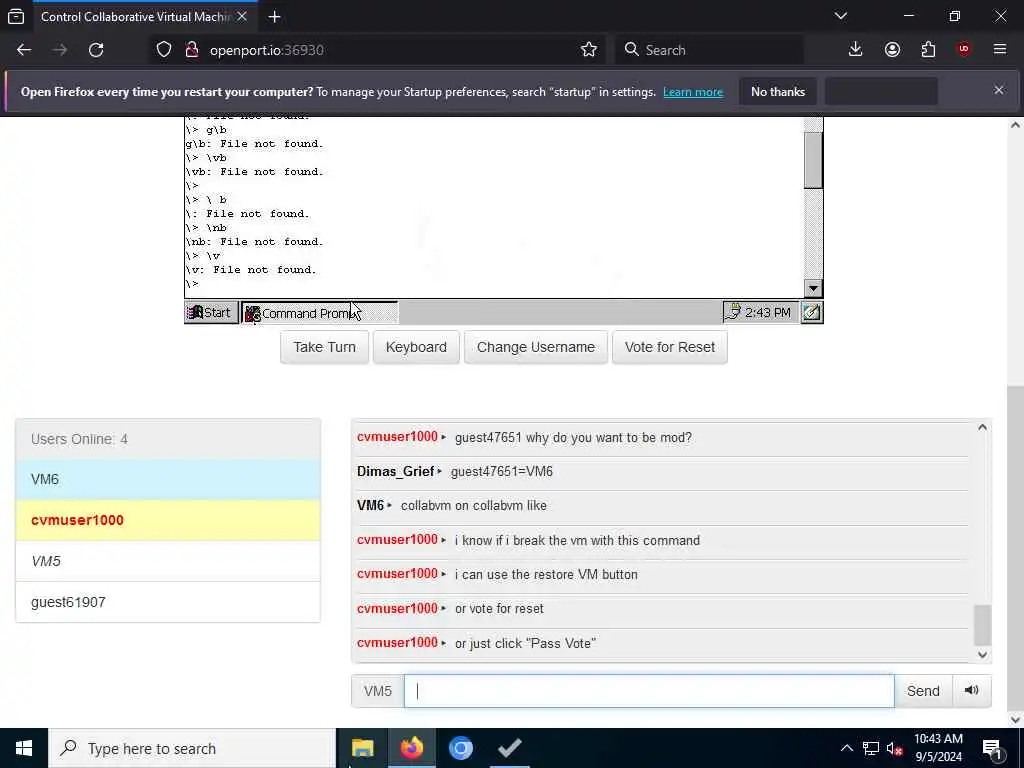The height and width of the screenshot is (768, 1024).
Task: Open a new tab with the plus icon
Action: (x=274, y=16)
